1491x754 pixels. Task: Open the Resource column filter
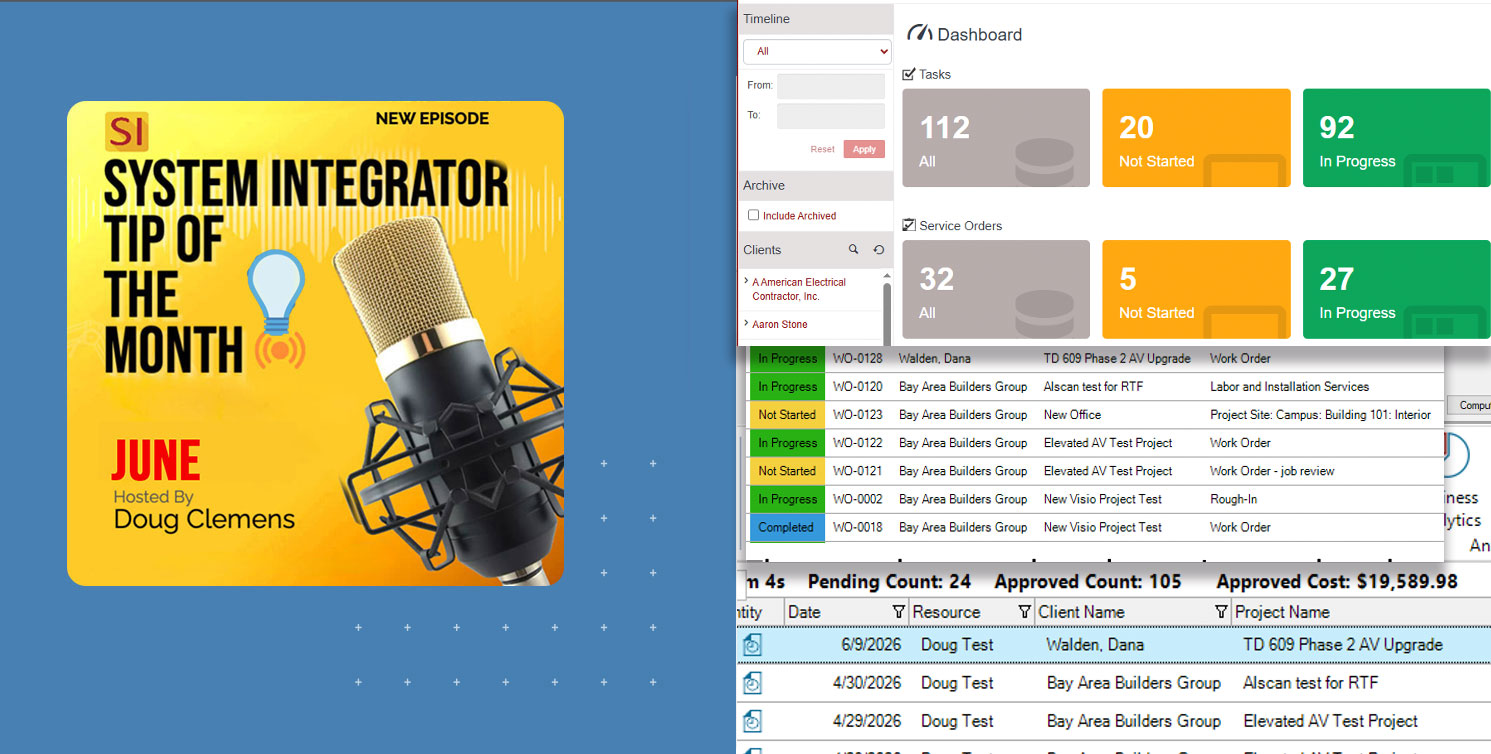(1024, 612)
